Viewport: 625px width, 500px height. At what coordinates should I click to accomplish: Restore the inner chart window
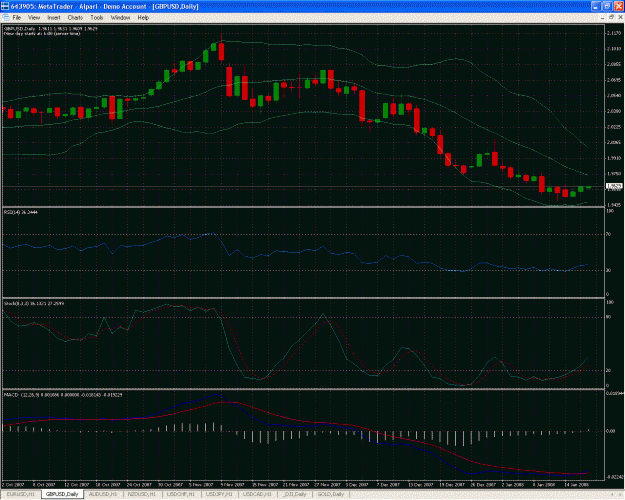[x=611, y=17]
